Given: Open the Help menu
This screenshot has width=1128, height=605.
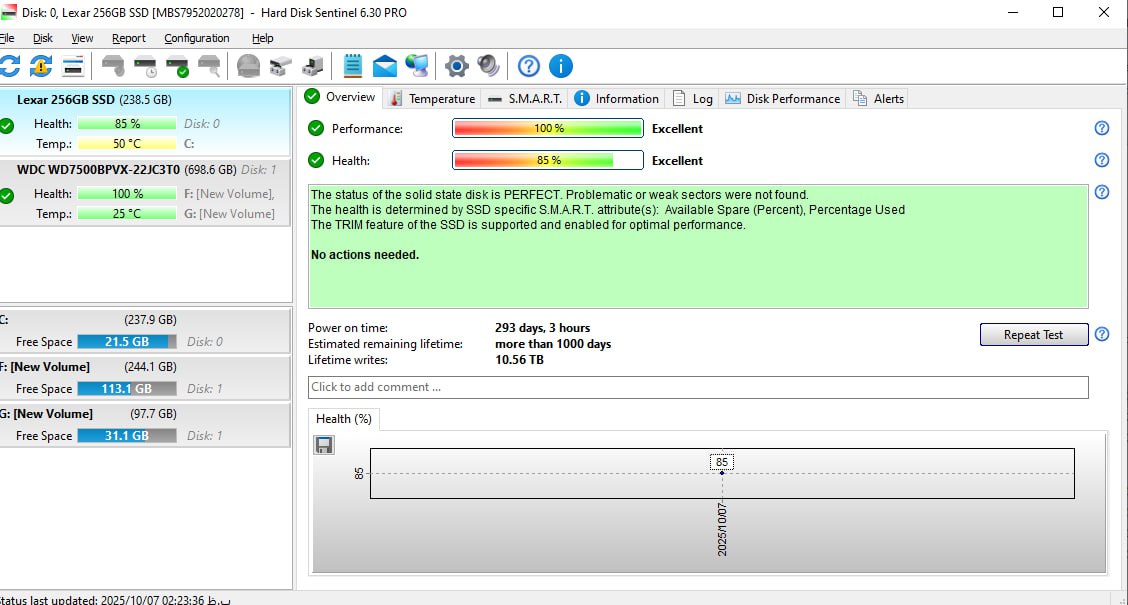Looking at the screenshot, I should click(263, 38).
